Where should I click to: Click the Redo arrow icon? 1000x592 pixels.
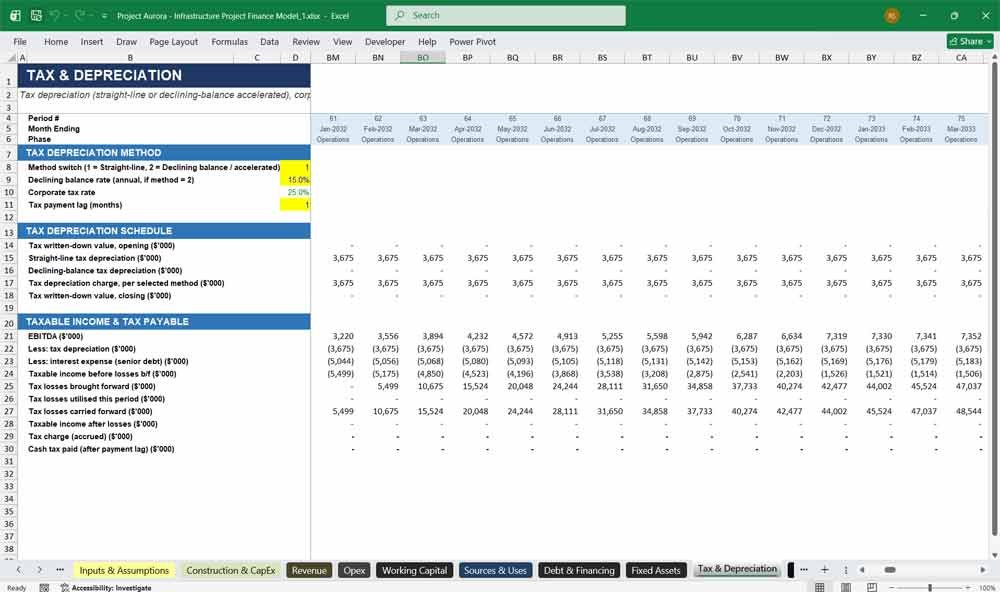tap(79, 15)
